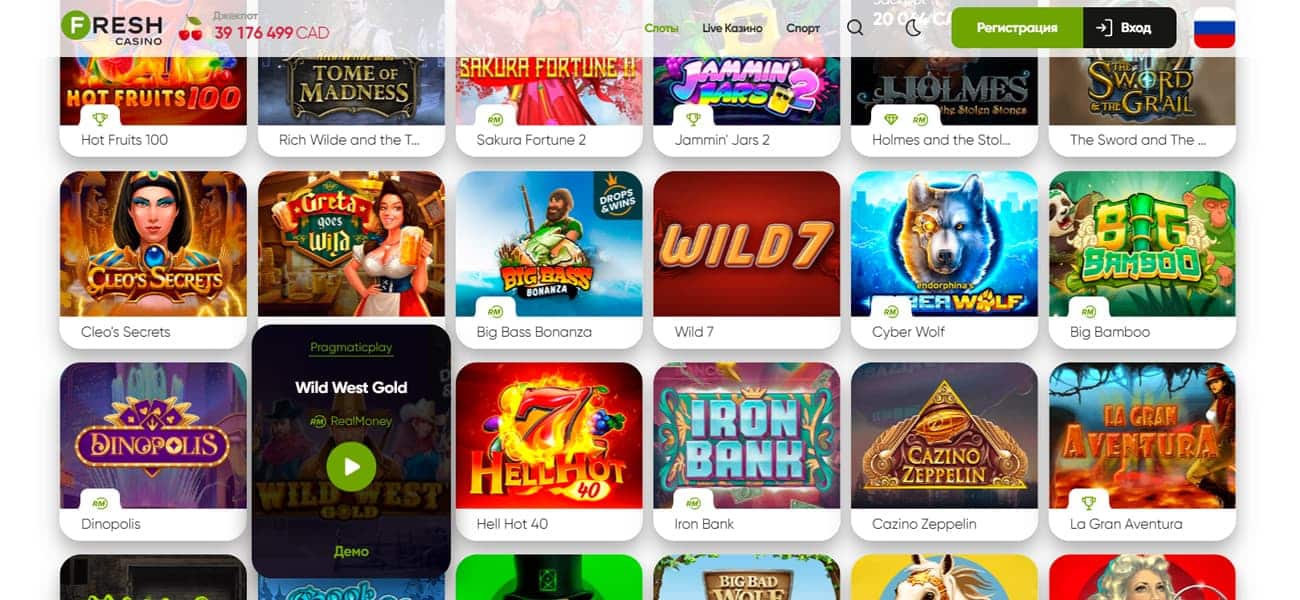Click the cherry jackpot icon

coord(190,29)
